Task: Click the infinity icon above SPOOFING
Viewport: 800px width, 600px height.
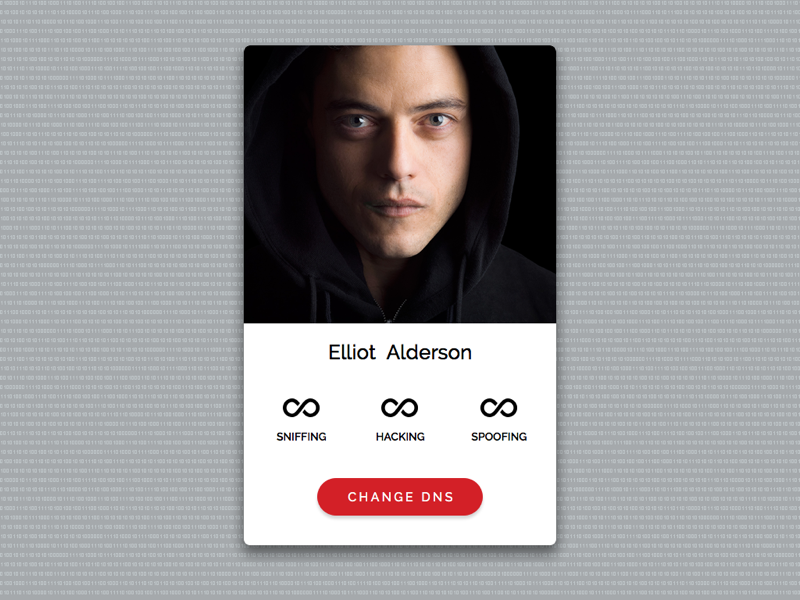Action: (x=498, y=408)
